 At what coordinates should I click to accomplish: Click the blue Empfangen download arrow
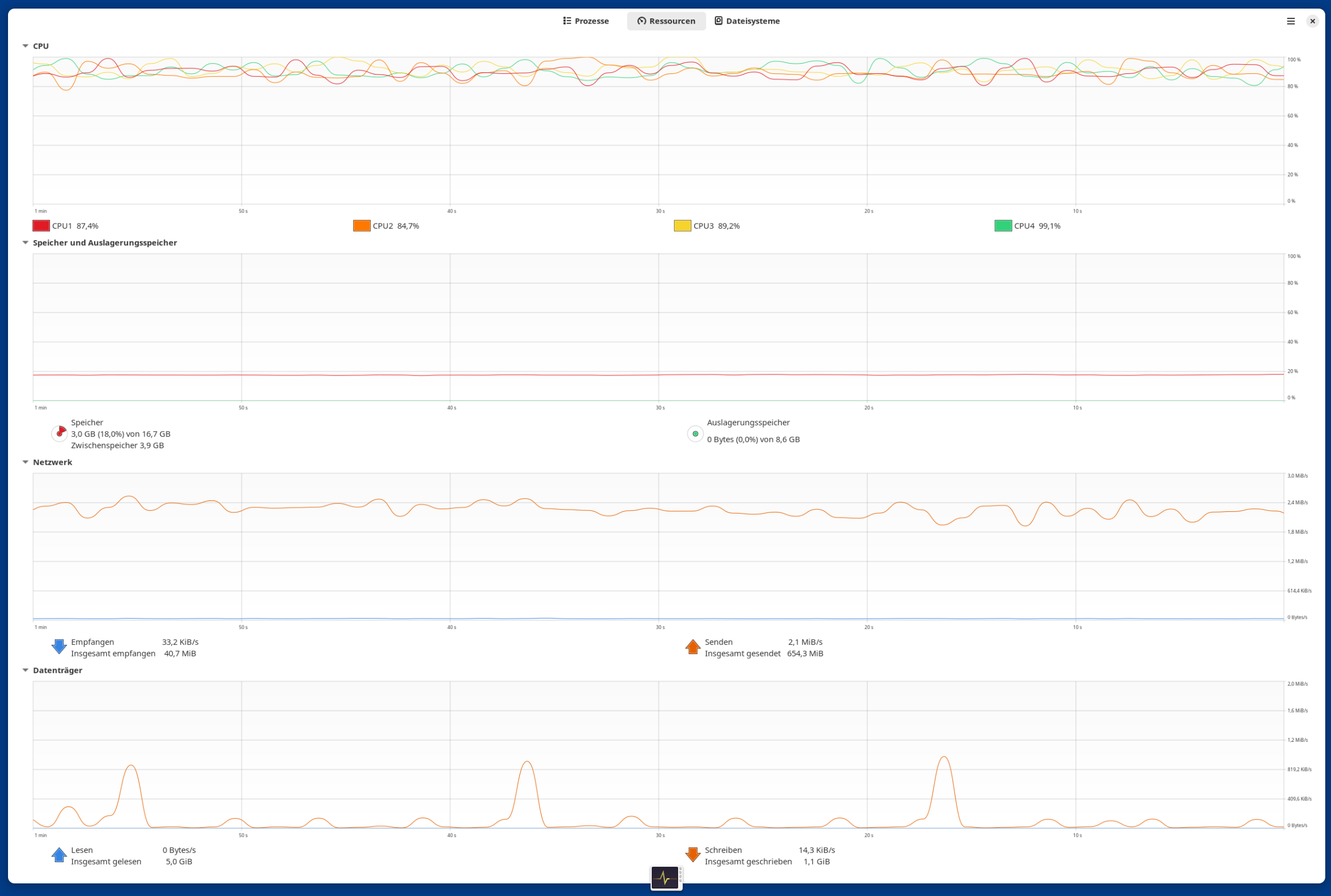point(59,647)
